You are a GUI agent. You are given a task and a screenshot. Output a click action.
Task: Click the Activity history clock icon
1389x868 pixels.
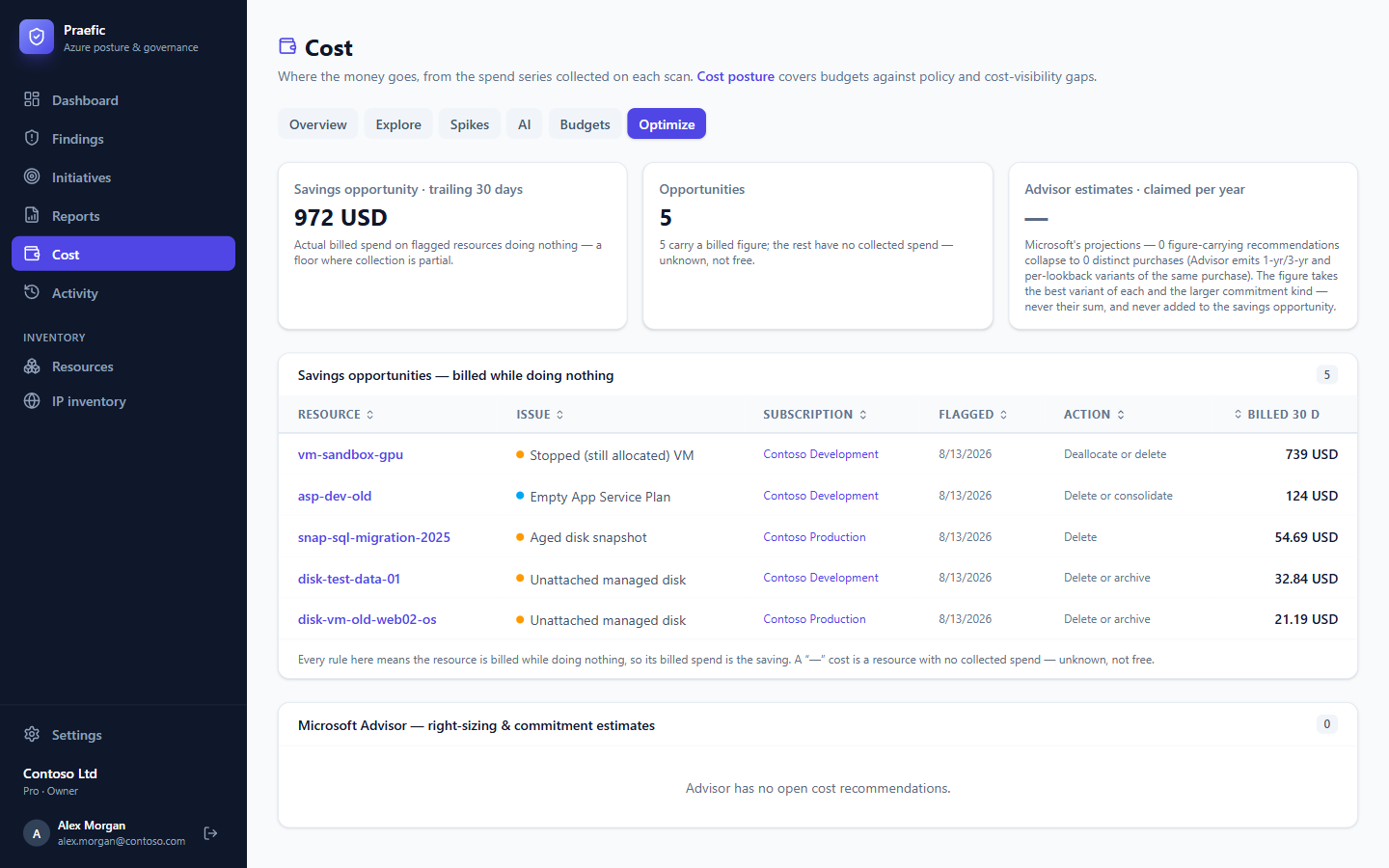point(32,292)
